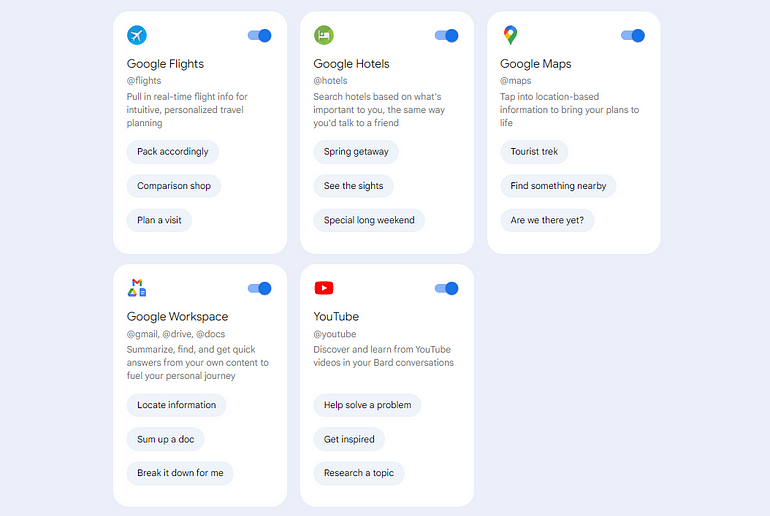Select the Tourist trek chip

pyautogui.click(x=534, y=152)
